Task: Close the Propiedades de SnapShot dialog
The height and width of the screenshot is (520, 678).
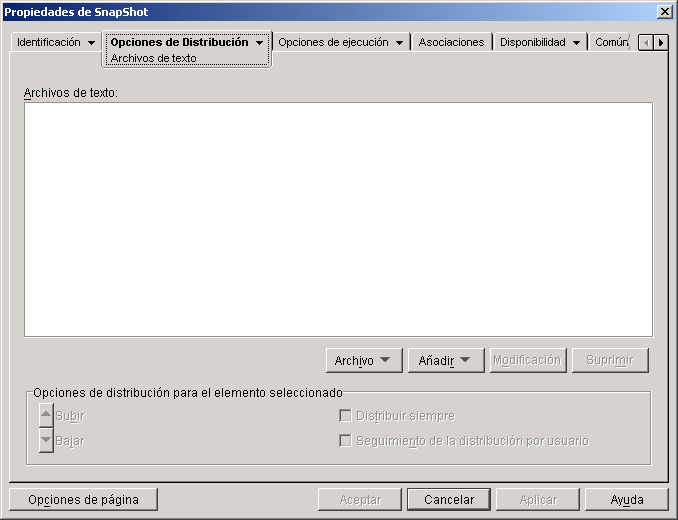Action: point(664,12)
